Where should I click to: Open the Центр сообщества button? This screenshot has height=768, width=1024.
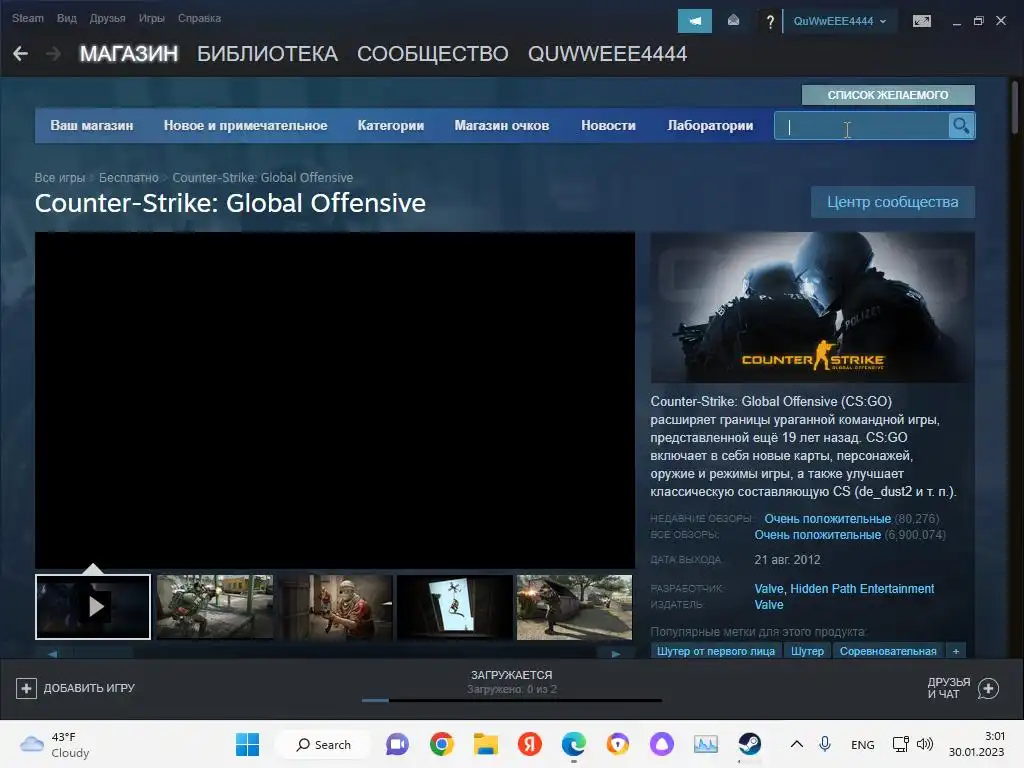[892, 202]
